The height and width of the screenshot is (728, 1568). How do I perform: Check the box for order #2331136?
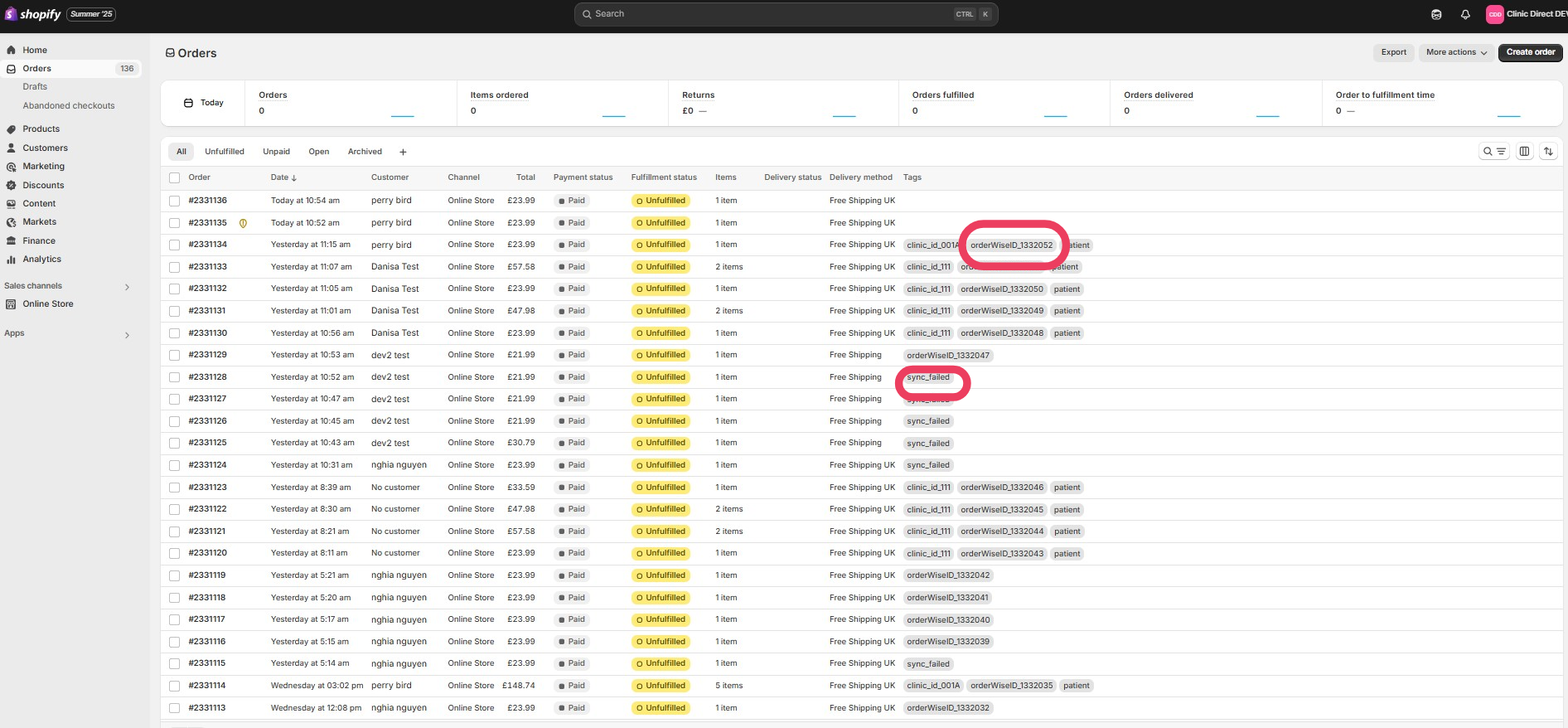(x=174, y=201)
